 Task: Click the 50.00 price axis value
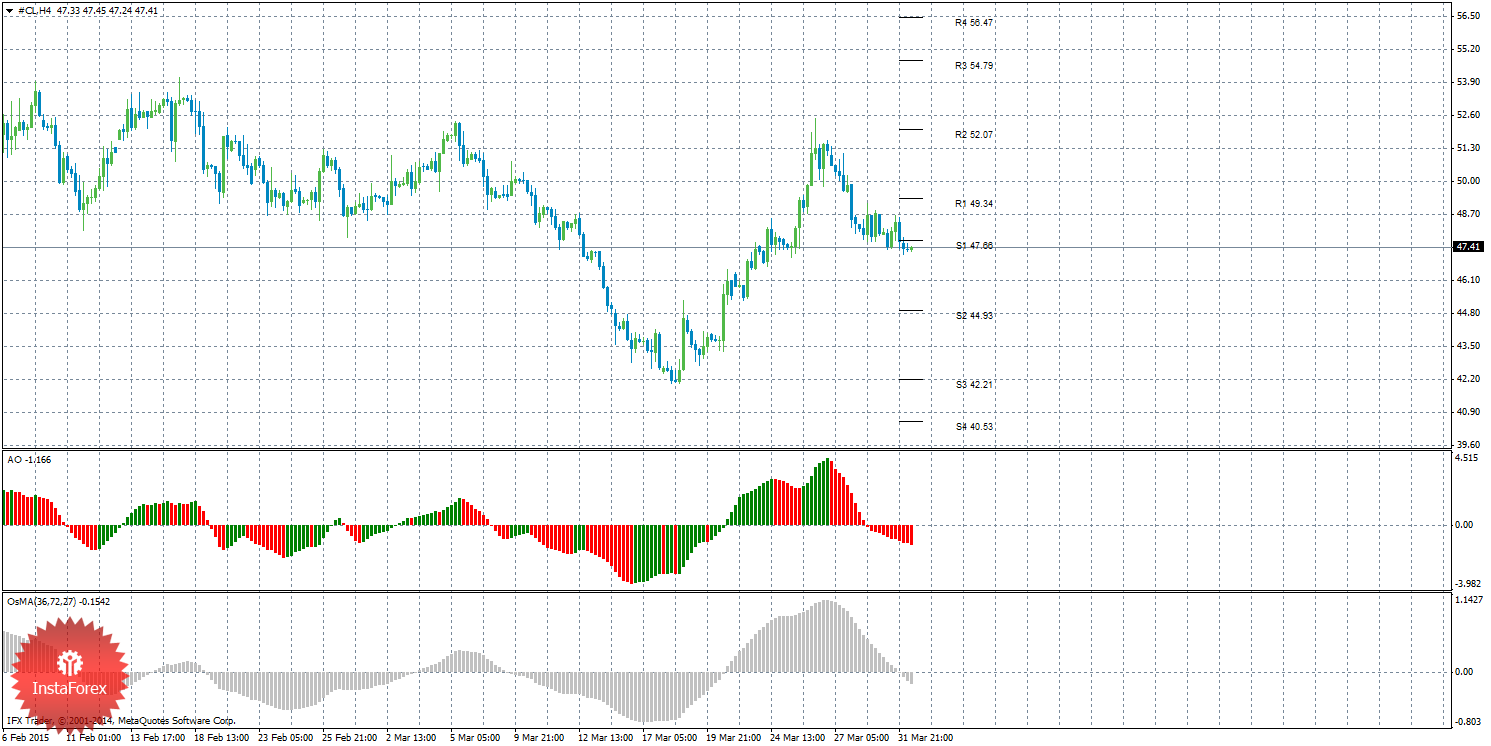1468,181
